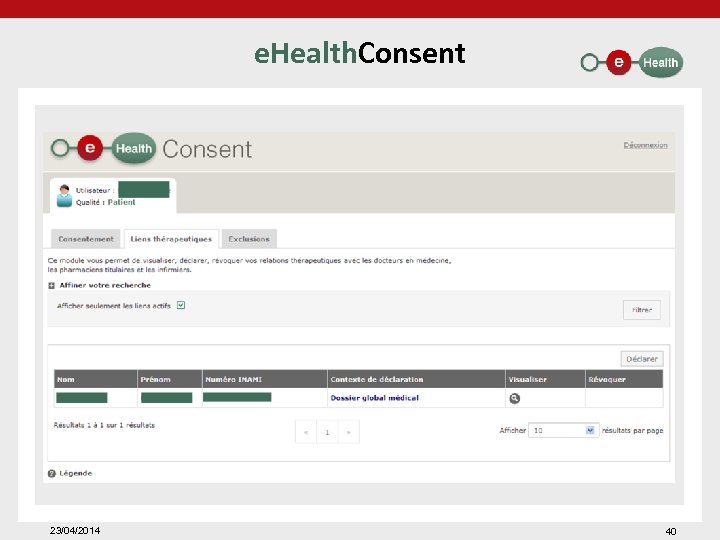Viewport: 720px width, 540px height.
Task: Click the magnifier Visualiser icon in the row
Action: click(514, 399)
